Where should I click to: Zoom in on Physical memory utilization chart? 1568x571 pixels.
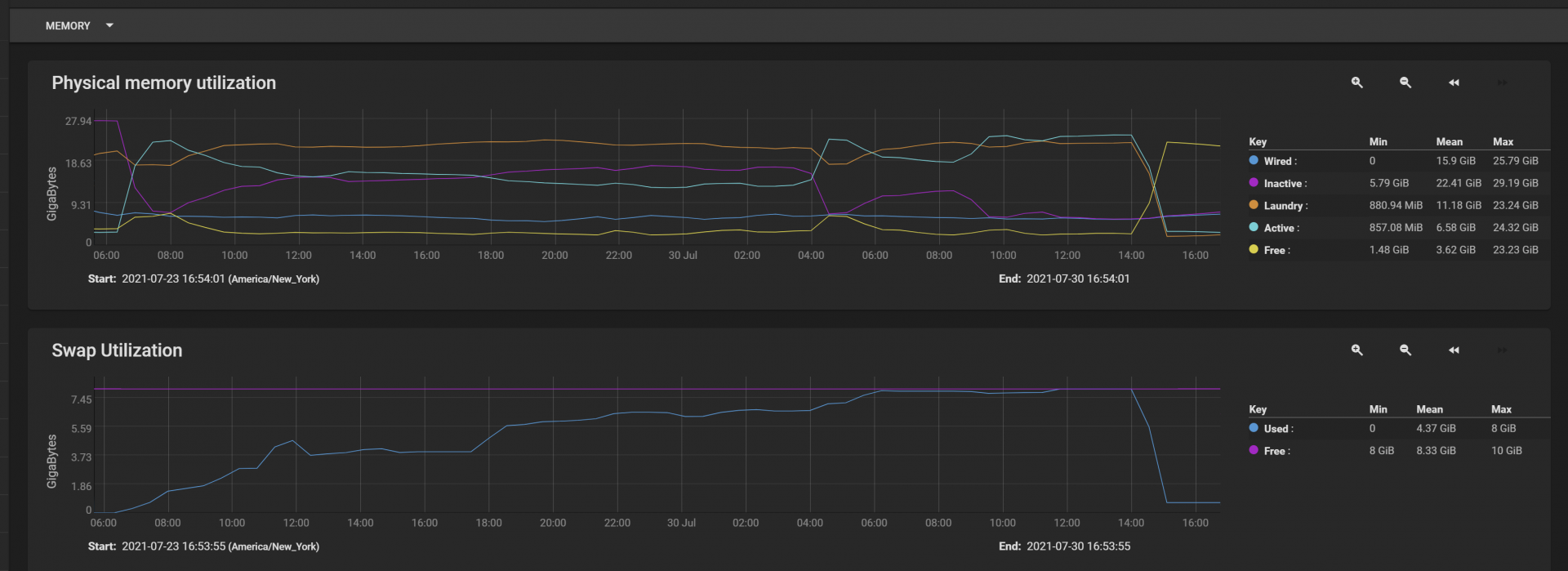click(1356, 83)
